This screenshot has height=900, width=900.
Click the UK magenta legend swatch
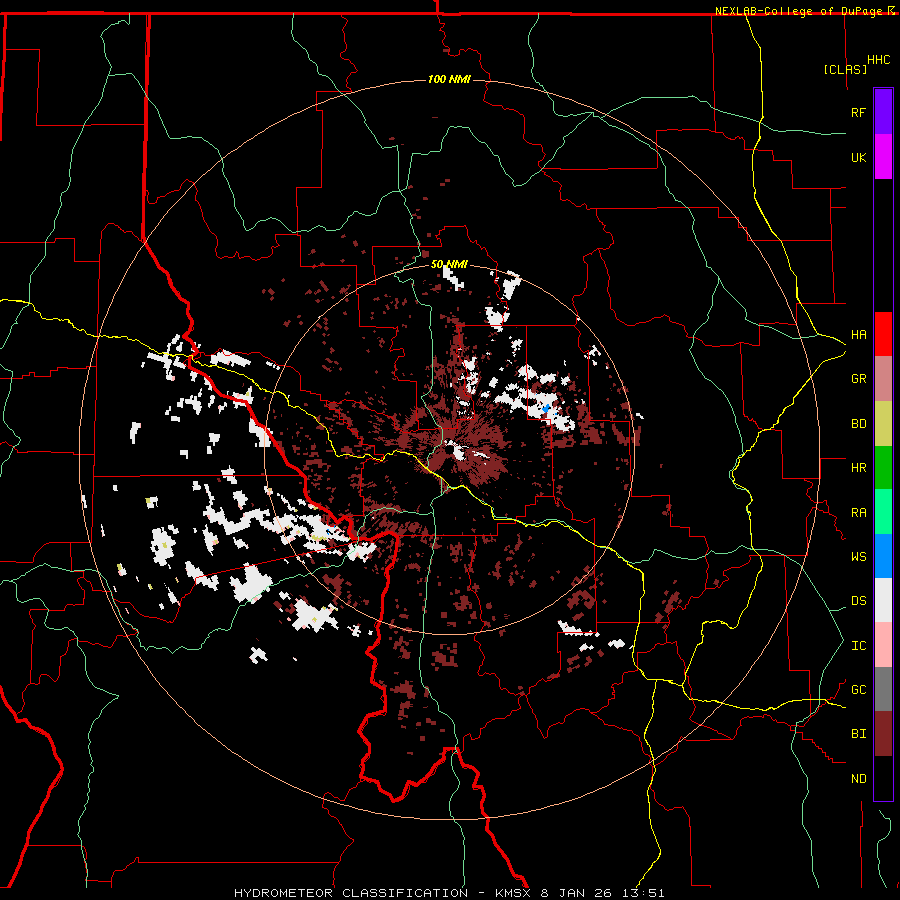[883, 157]
